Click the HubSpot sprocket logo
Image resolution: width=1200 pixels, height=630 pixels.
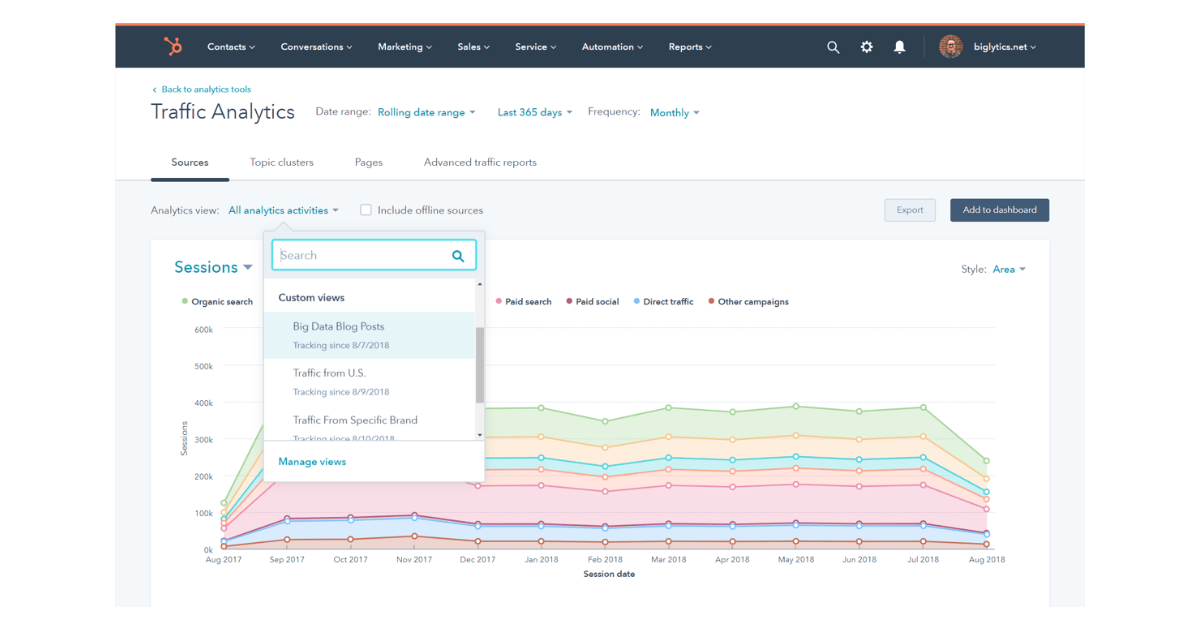[173, 47]
